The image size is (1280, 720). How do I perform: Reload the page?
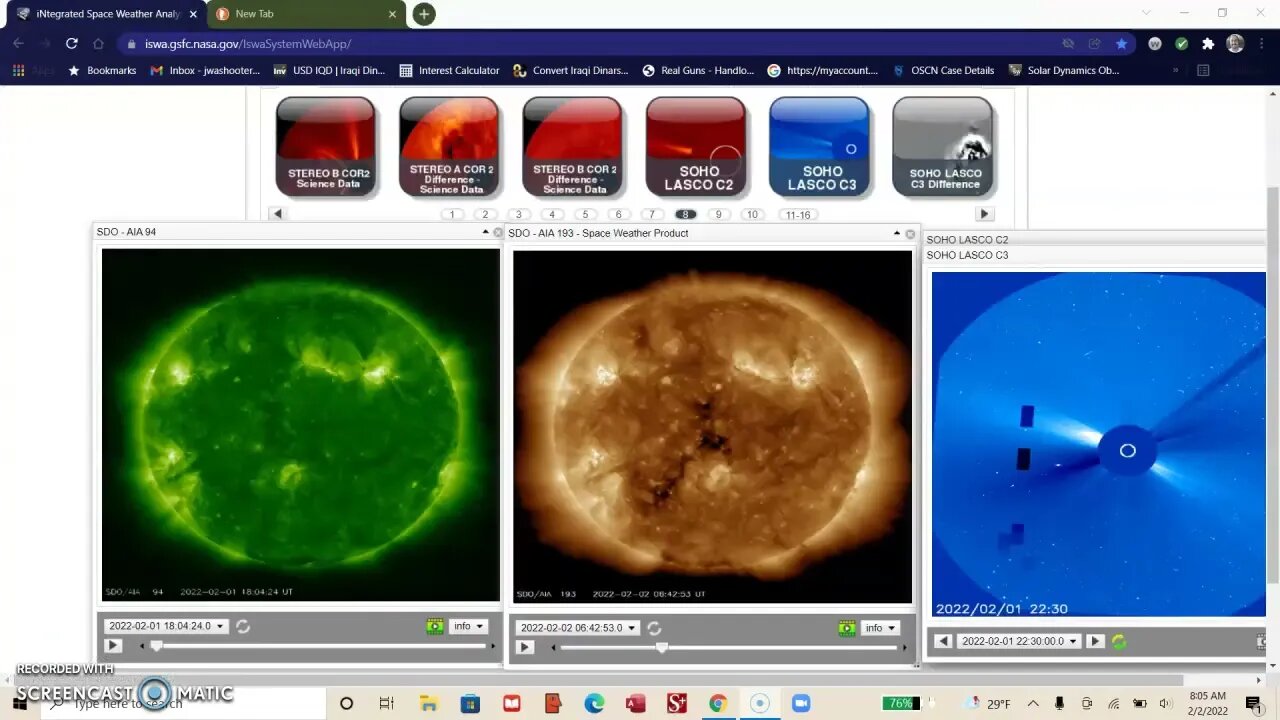click(x=71, y=44)
